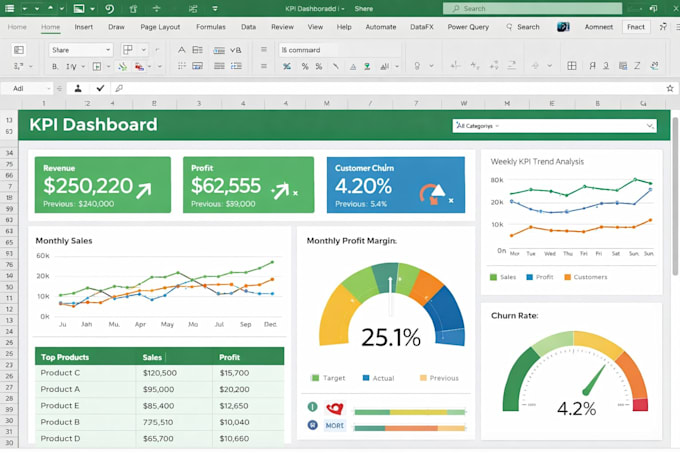Switch to the Insert tab

pos(83,27)
